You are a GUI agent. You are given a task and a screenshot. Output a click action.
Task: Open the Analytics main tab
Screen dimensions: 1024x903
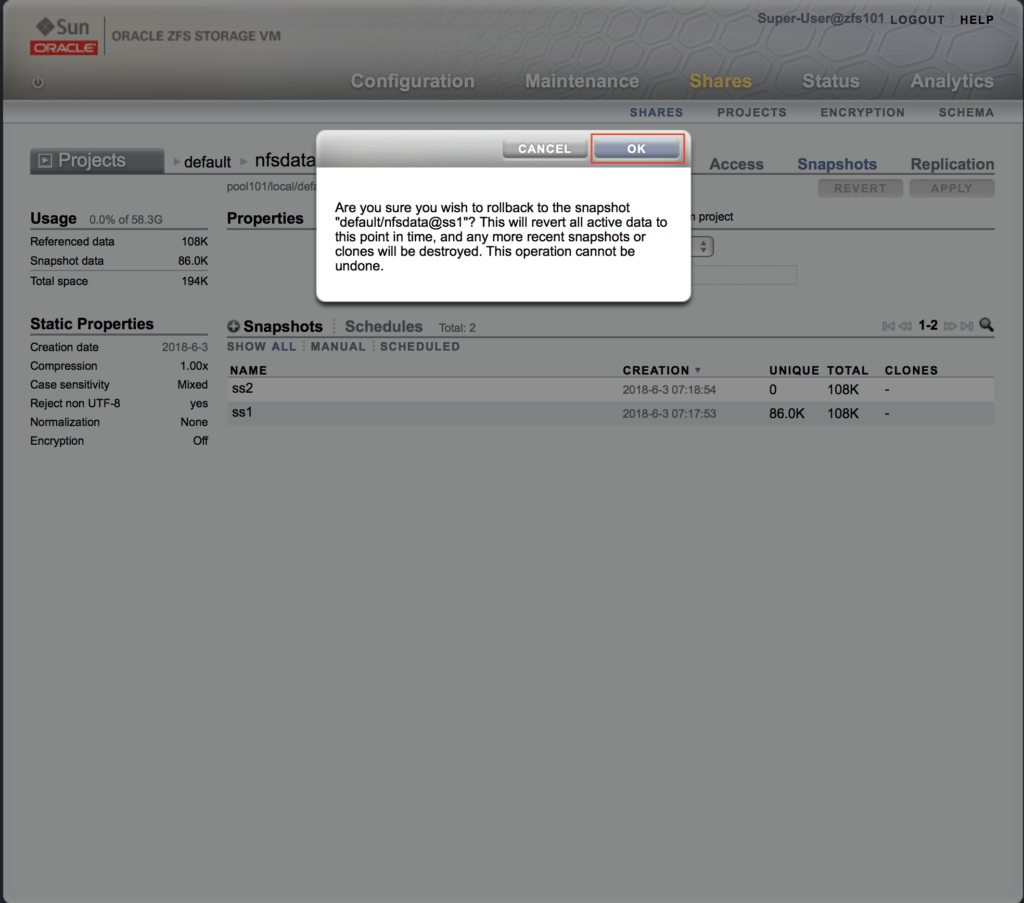(952, 81)
